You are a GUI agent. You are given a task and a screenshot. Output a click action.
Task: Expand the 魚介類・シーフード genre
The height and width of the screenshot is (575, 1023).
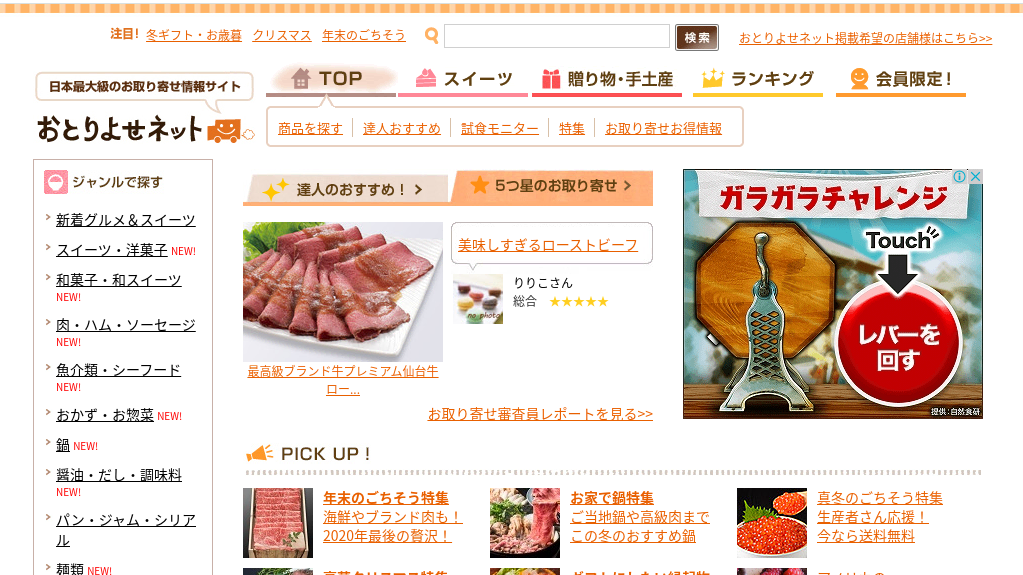point(48,367)
